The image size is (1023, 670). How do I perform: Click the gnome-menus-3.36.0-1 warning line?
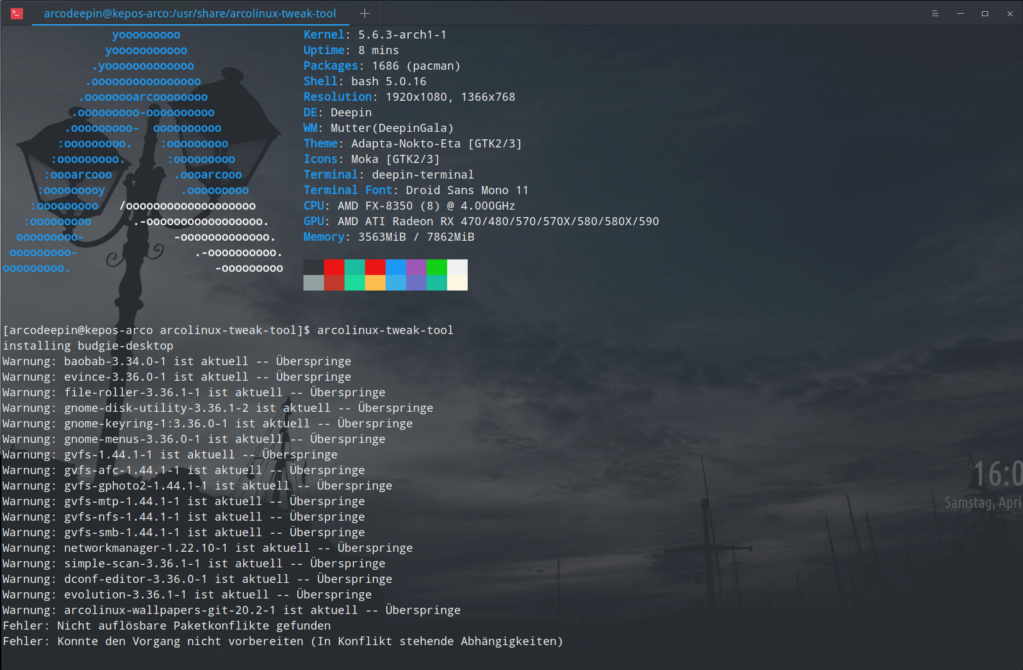(x=194, y=440)
